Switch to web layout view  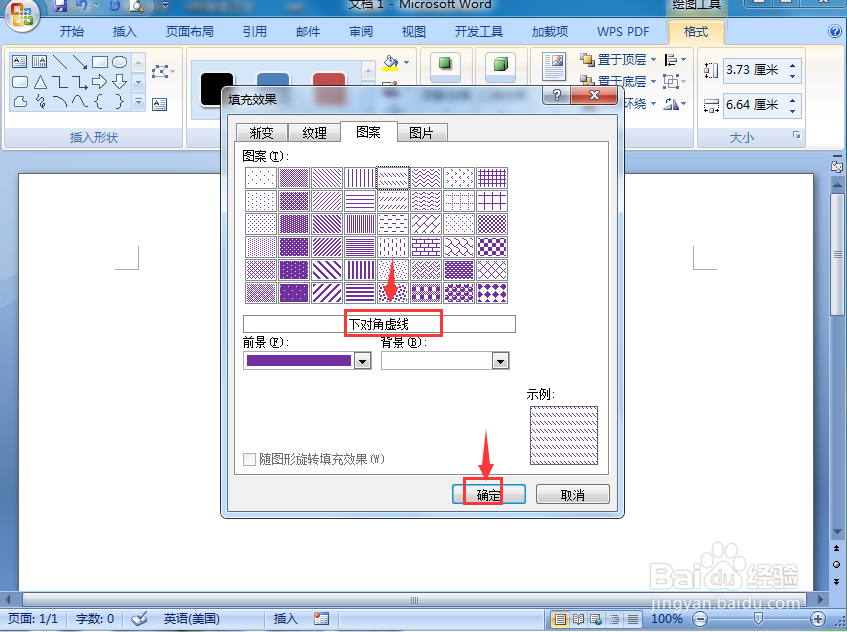click(596, 619)
